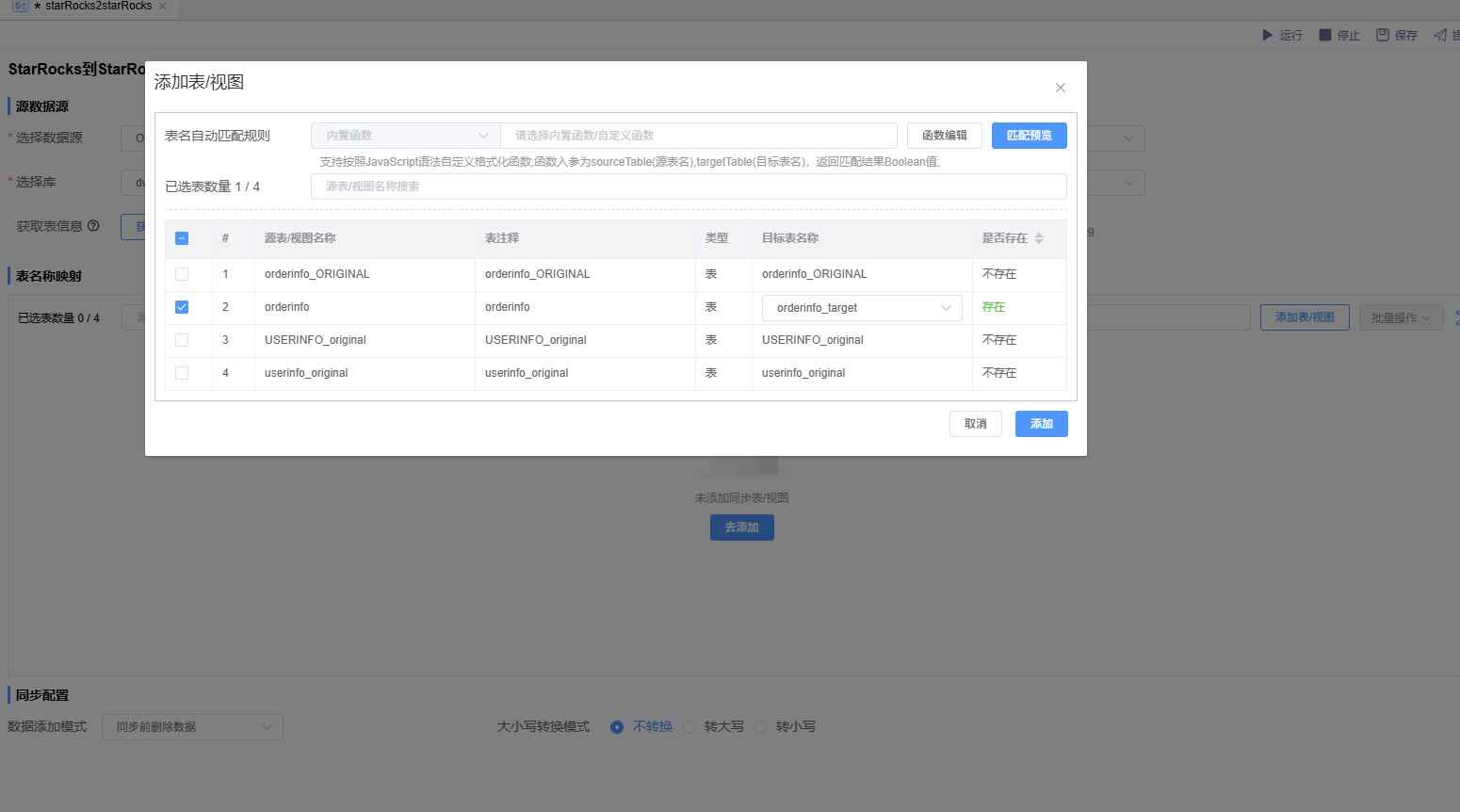This screenshot has height=812, width=1460.
Task: Toggle the select-all header checkbox
Action: click(x=182, y=238)
